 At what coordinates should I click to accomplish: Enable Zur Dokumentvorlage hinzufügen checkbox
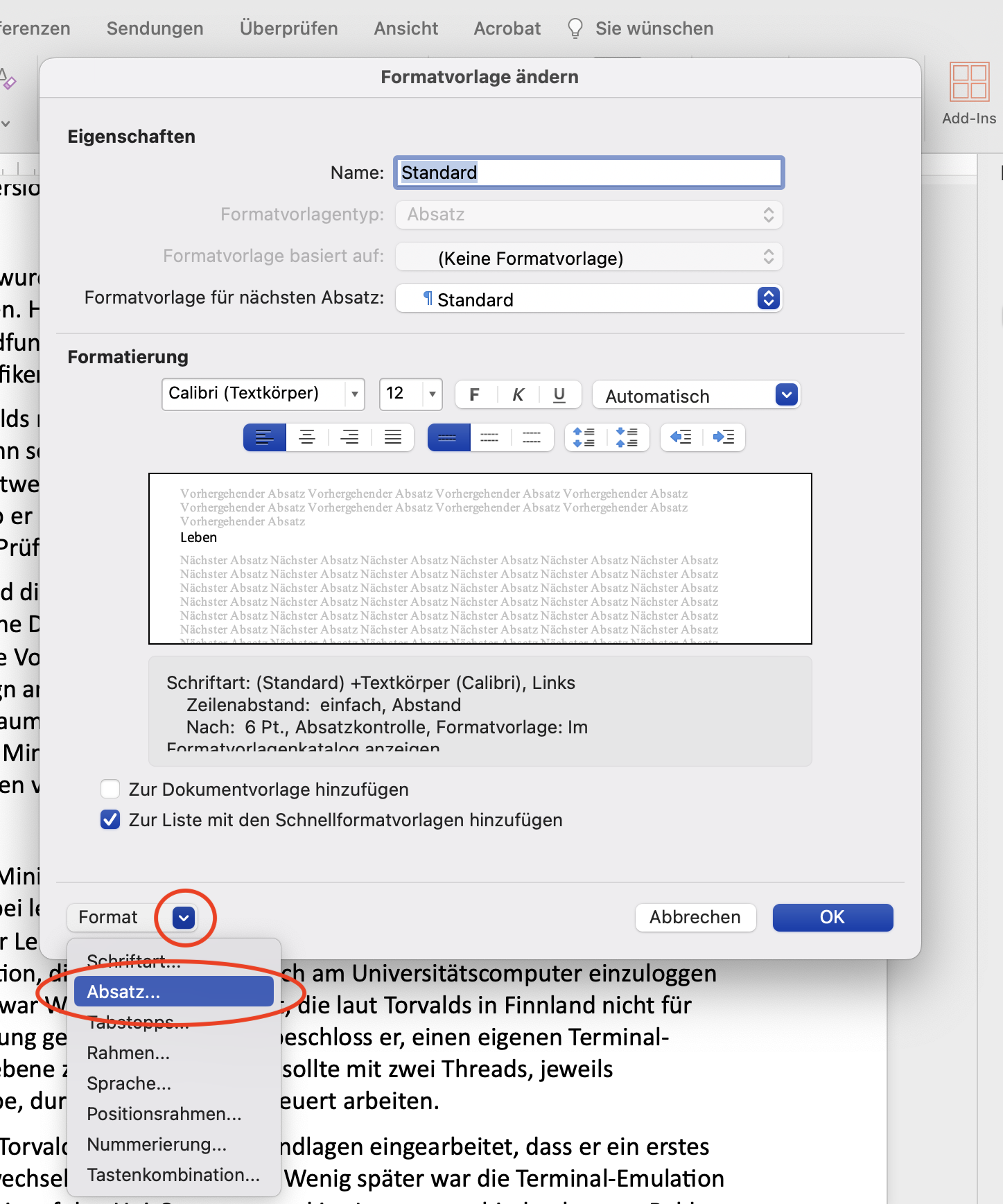(x=110, y=789)
